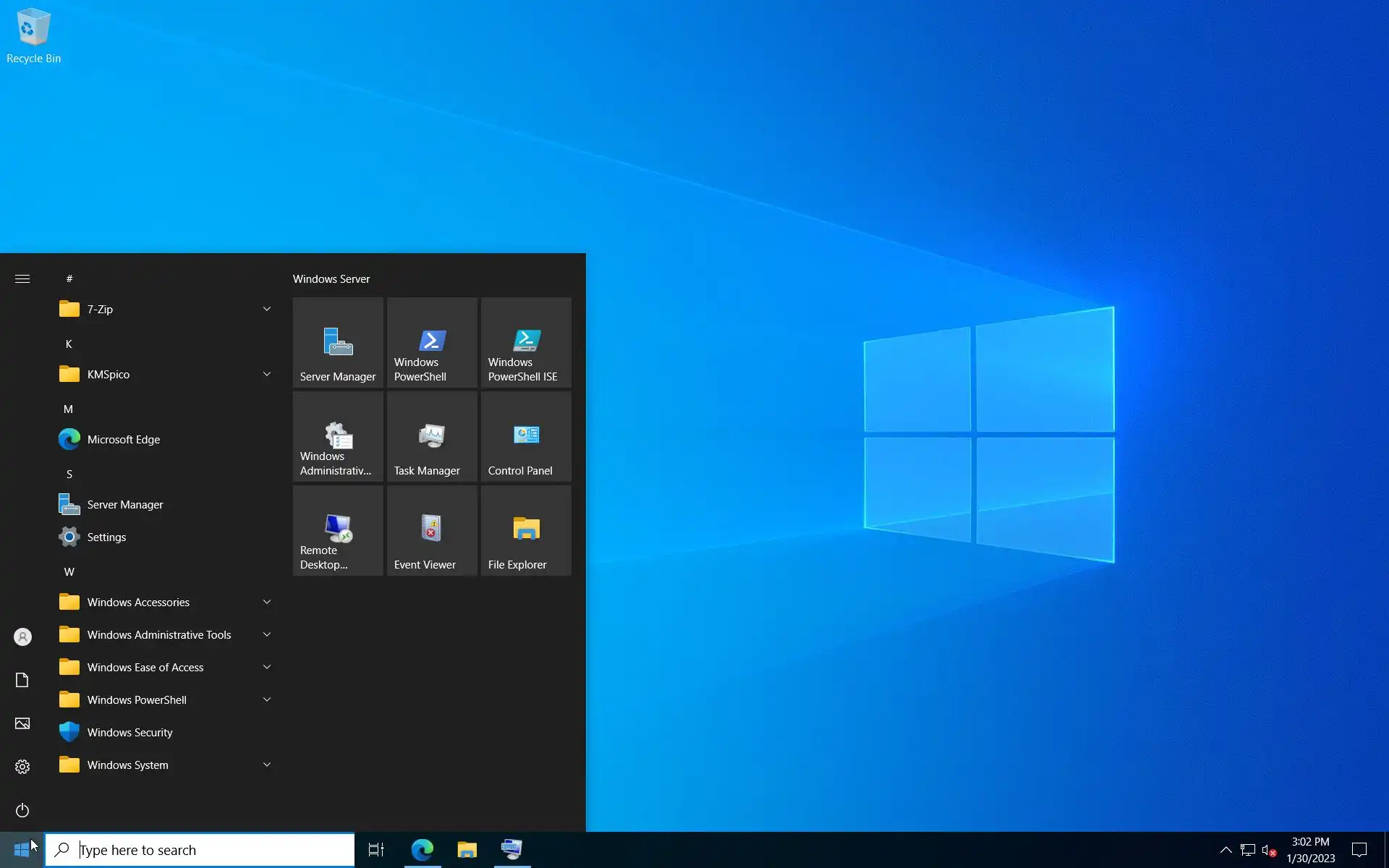The width and height of the screenshot is (1389, 868).
Task: Open Windows PowerShell ISE tile
Action: tap(526, 343)
